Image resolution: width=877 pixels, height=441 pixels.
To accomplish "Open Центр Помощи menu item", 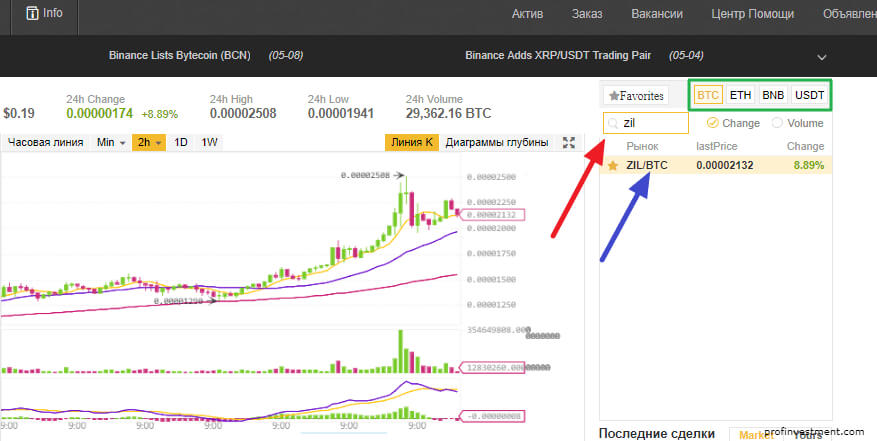I will tap(752, 14).
